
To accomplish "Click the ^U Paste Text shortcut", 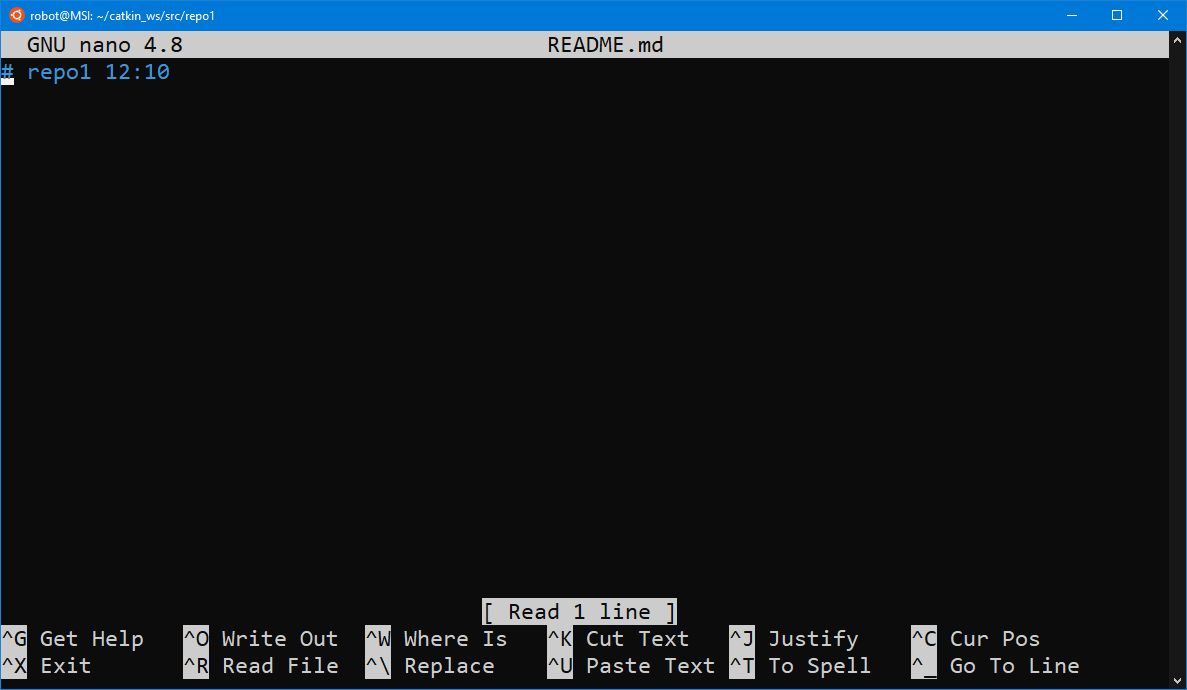I will [x=631, y=666].
